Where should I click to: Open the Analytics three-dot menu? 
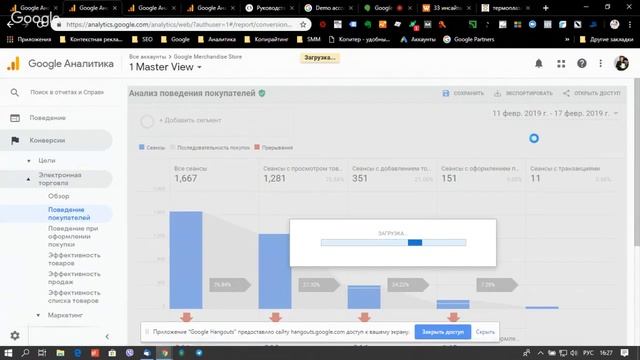(x=600, y=63)
